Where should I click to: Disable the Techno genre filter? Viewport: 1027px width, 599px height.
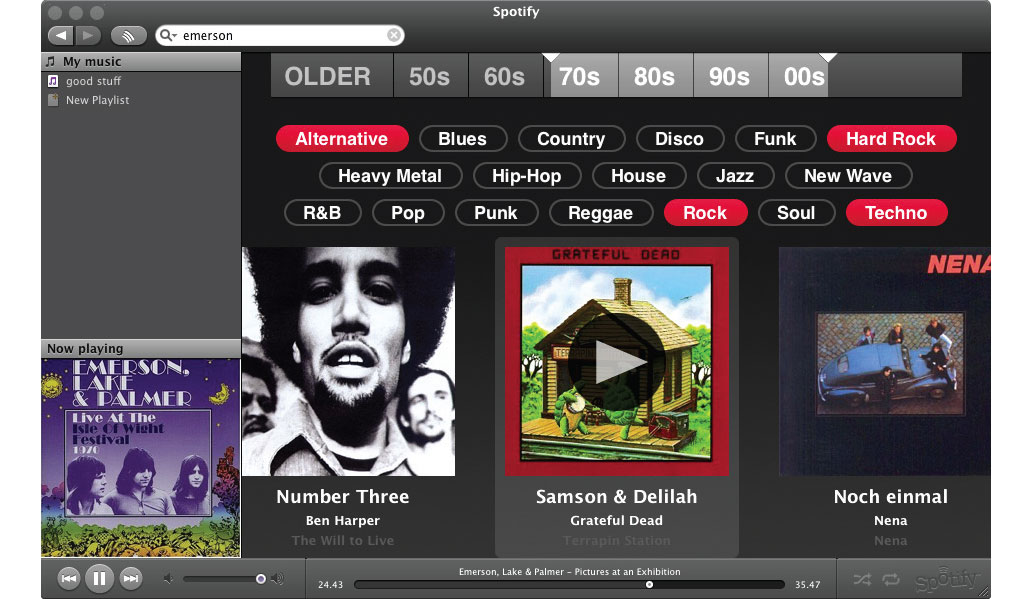(x=897, y=213)
